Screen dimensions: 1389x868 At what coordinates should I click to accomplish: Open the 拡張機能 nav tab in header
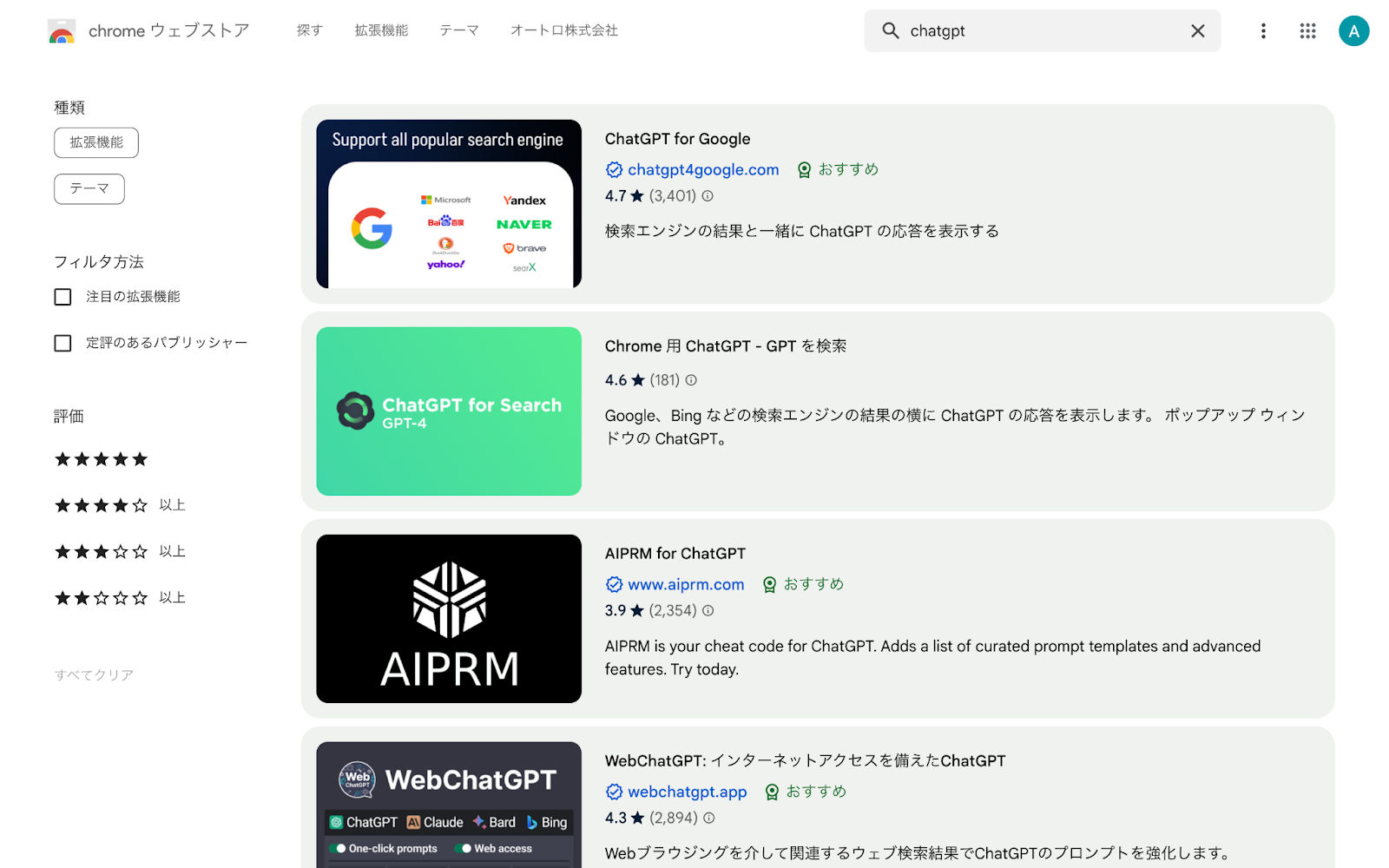coord(381,30)
